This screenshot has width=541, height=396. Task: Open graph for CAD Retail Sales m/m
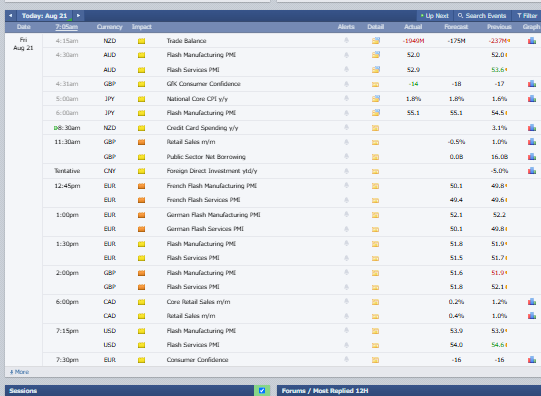click(x=532, y=316)
